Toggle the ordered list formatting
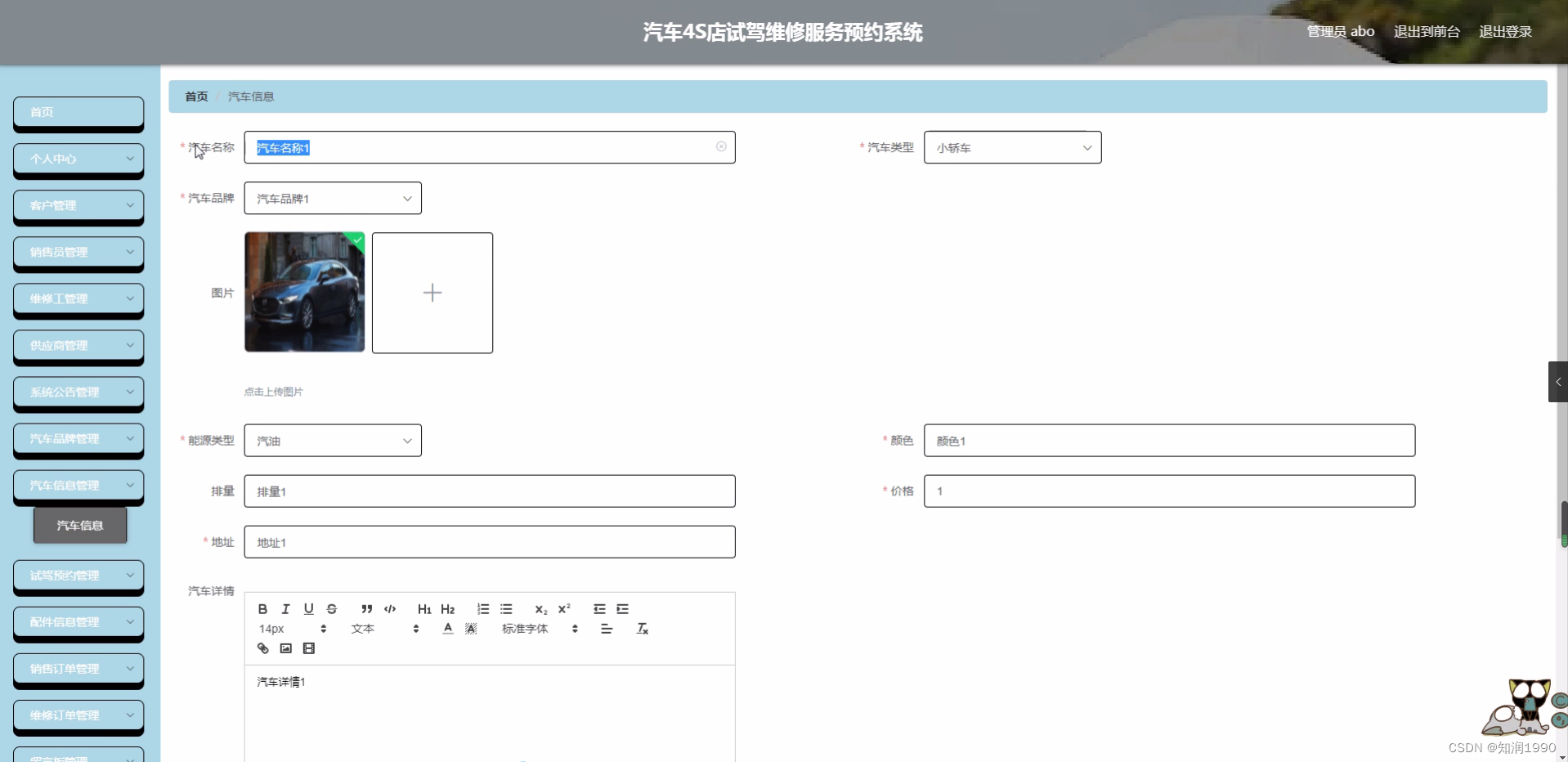 pos(482,608)
